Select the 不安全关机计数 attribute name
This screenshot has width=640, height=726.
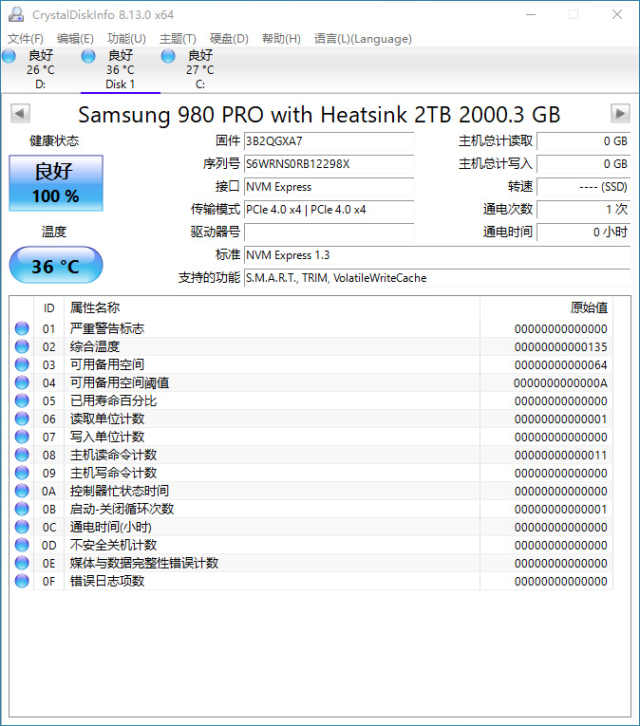(113, 545)
